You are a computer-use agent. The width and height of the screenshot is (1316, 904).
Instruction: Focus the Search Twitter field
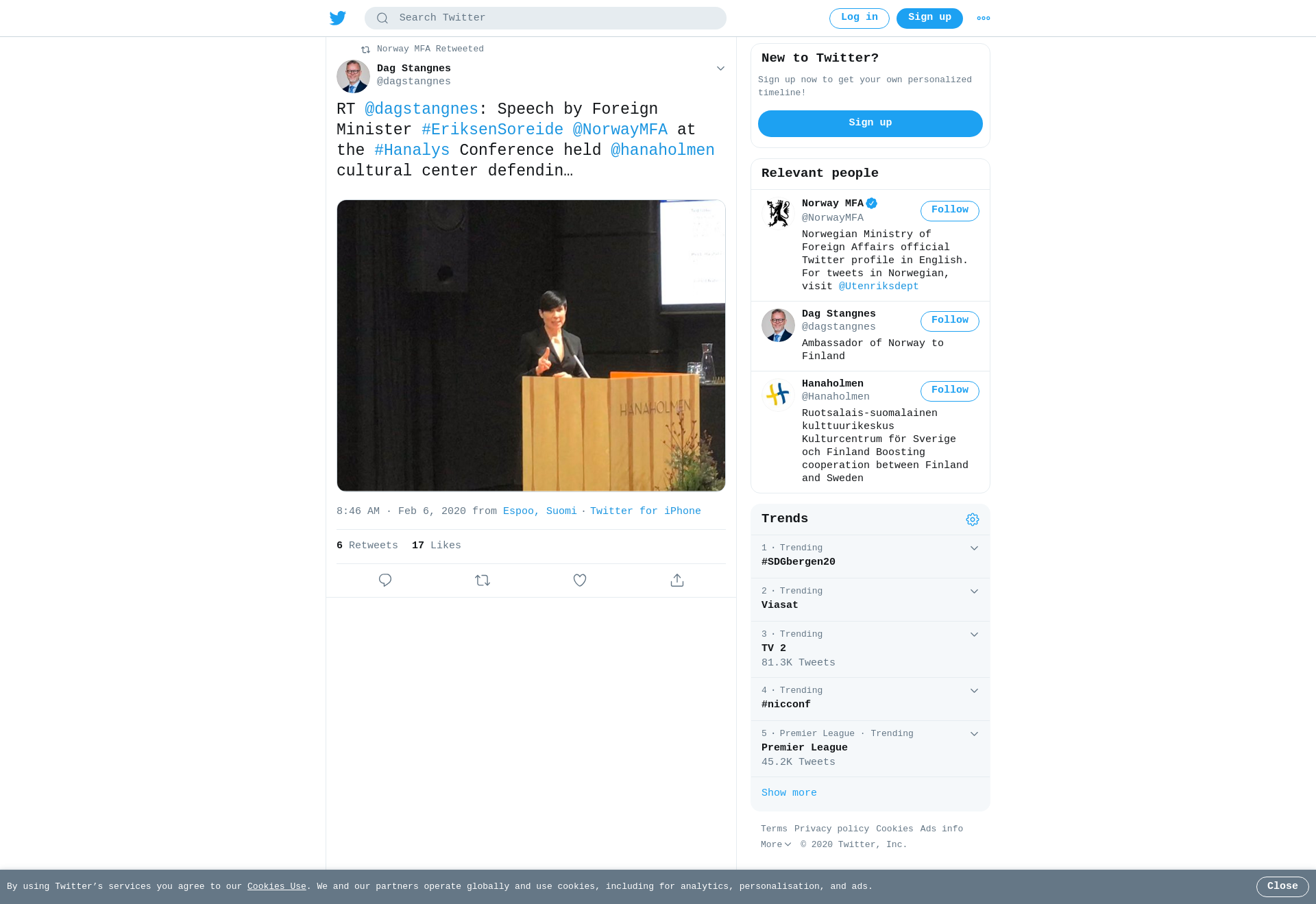[546, 19]
